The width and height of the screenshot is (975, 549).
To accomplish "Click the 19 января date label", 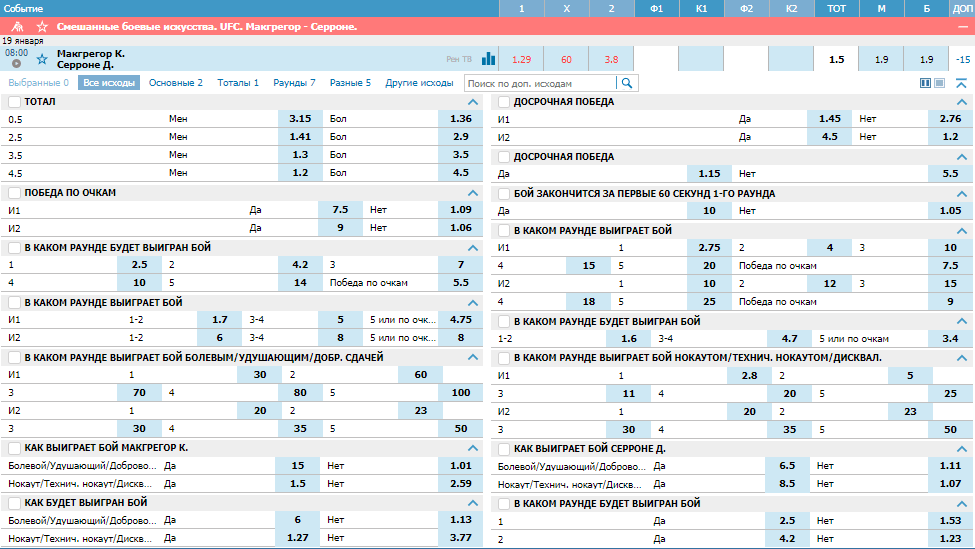I will [23, 40].
